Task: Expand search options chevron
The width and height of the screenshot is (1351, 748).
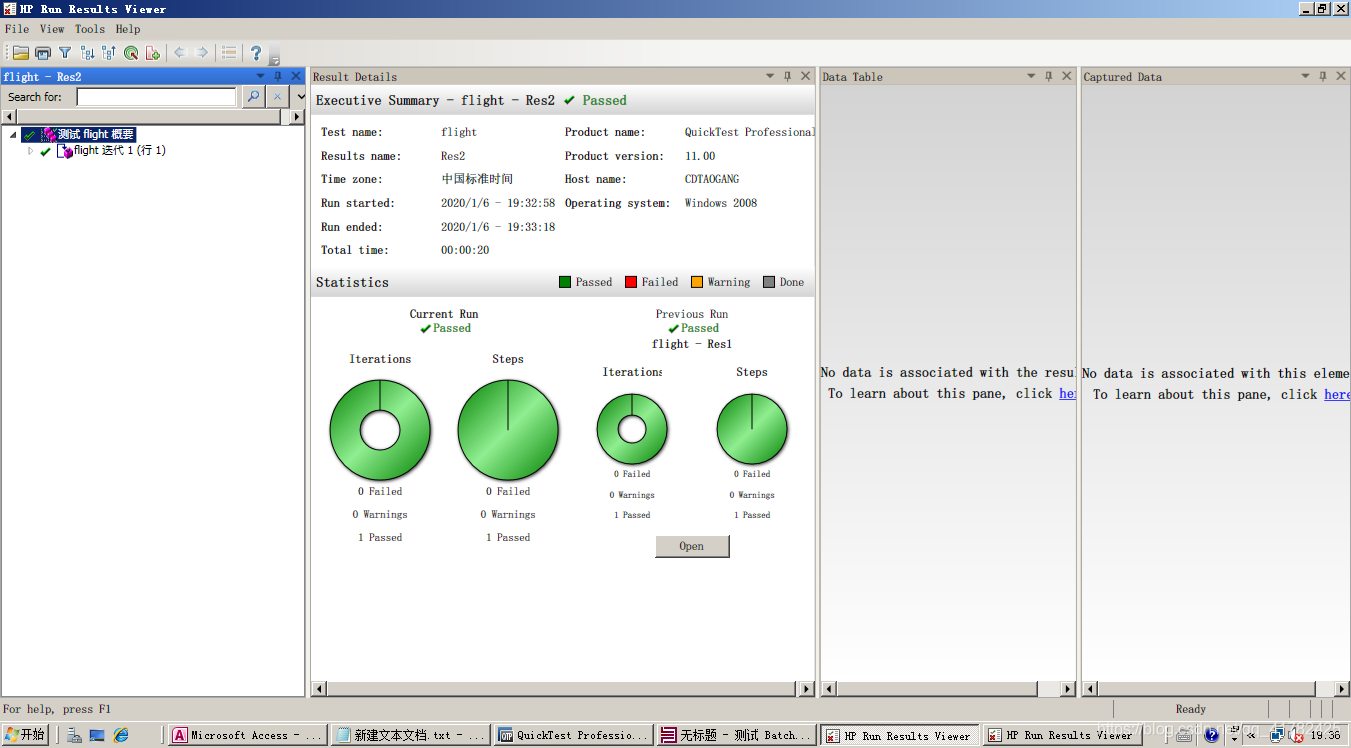Action: [x=300, y=97]
